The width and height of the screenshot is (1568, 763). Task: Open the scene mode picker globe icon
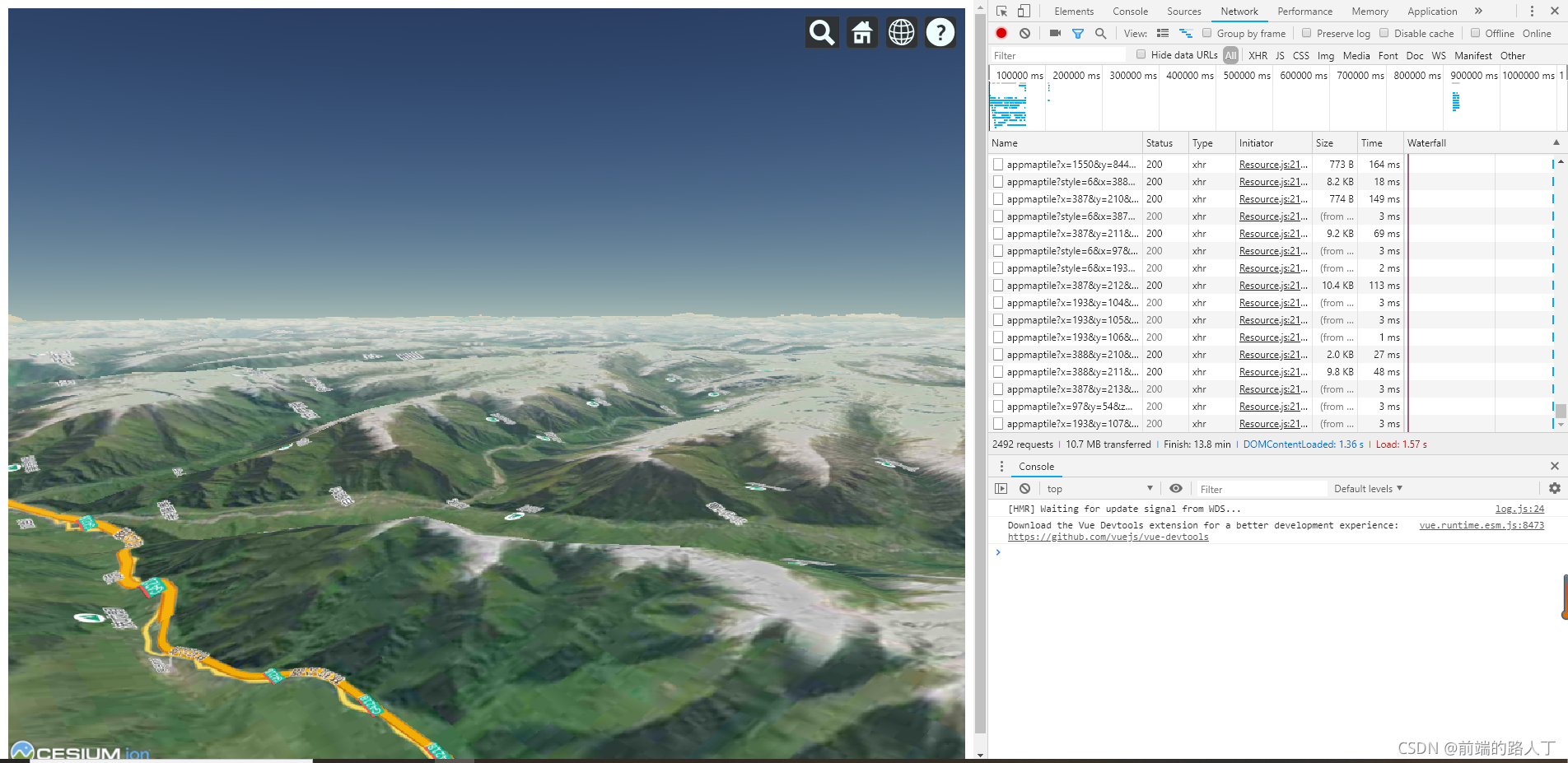pos(900,31)
